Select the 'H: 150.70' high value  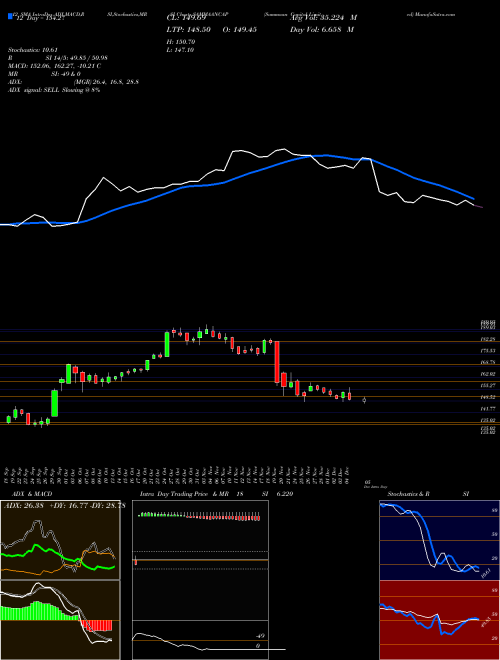181,42
